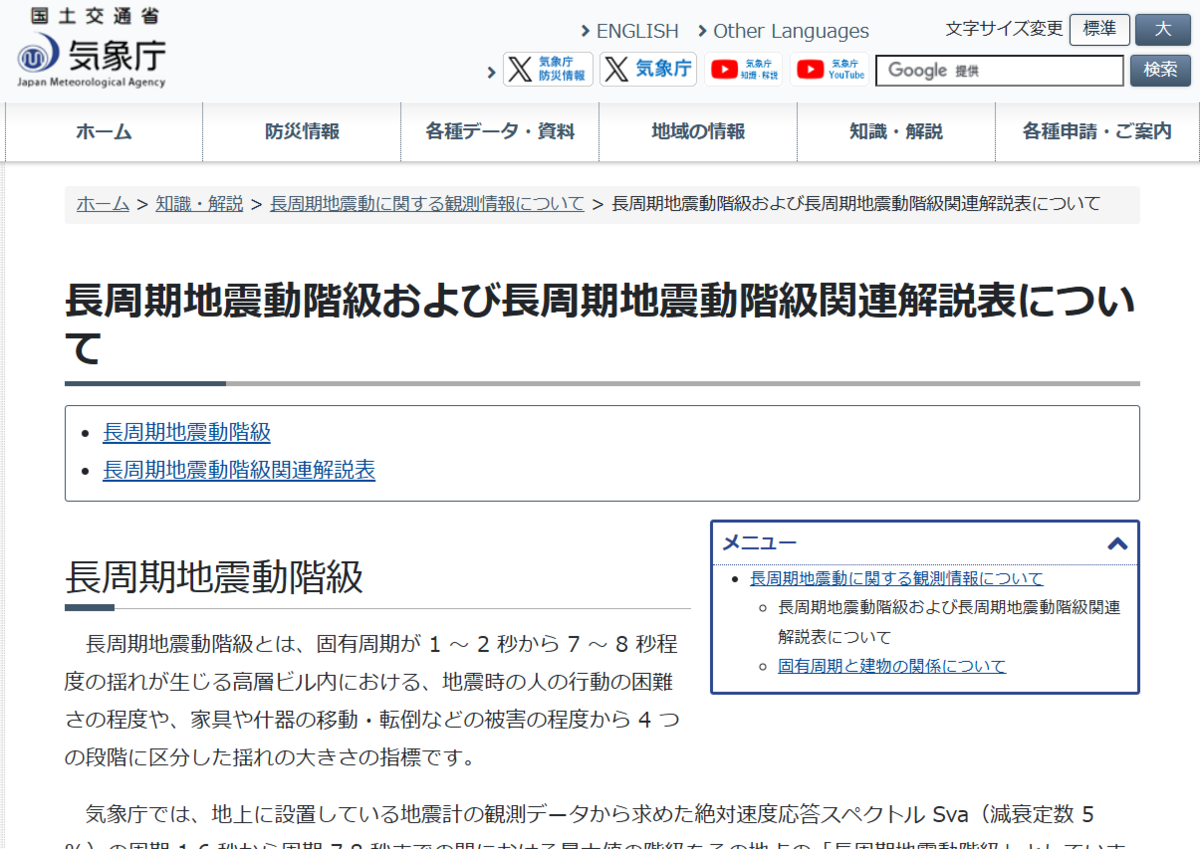This screenshot has height=849, width=1200.
Task: Click the main page title heading
Action: 600,324
